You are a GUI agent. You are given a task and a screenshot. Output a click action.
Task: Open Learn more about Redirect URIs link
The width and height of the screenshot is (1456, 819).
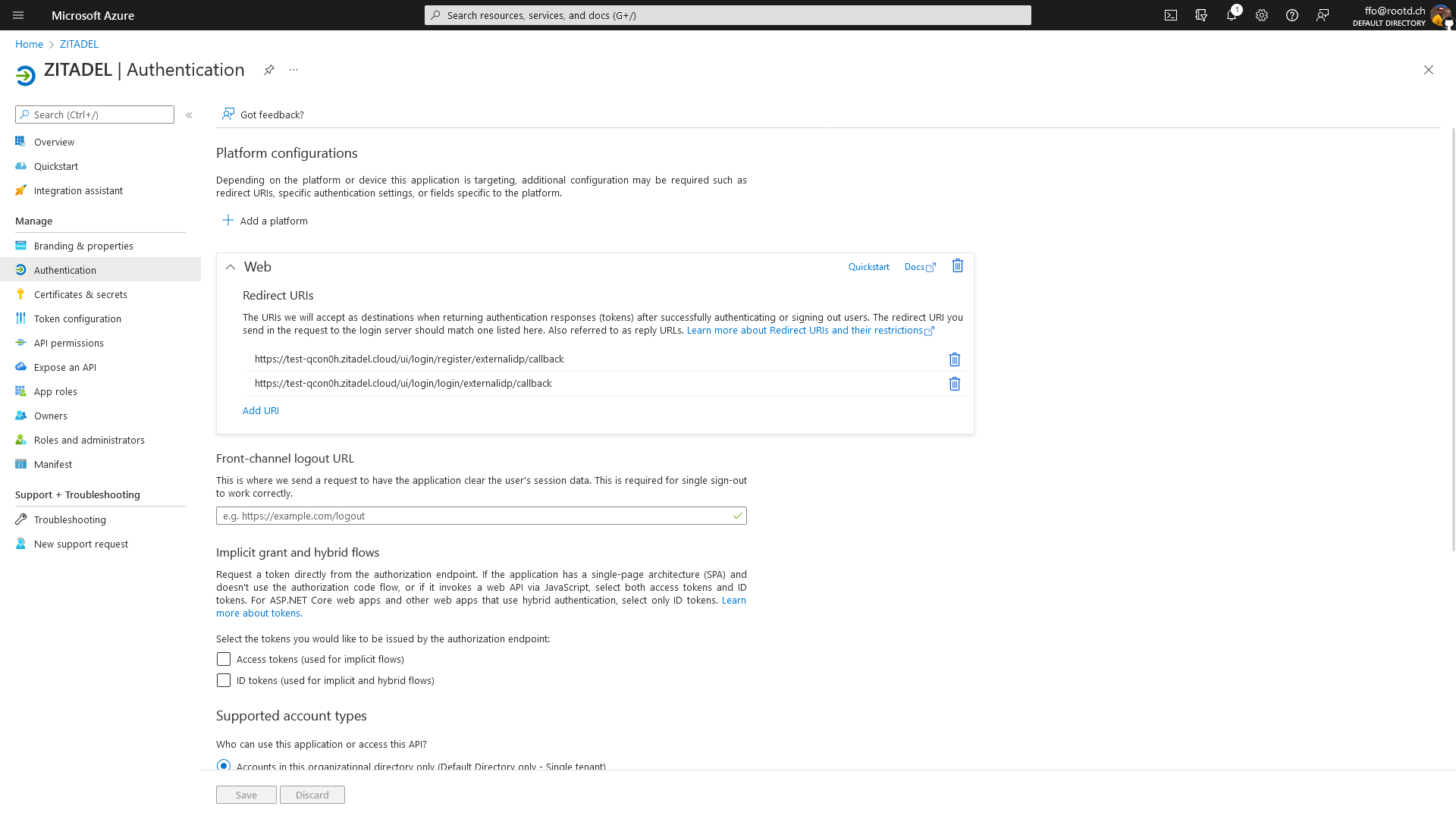[x=811, y=330]
